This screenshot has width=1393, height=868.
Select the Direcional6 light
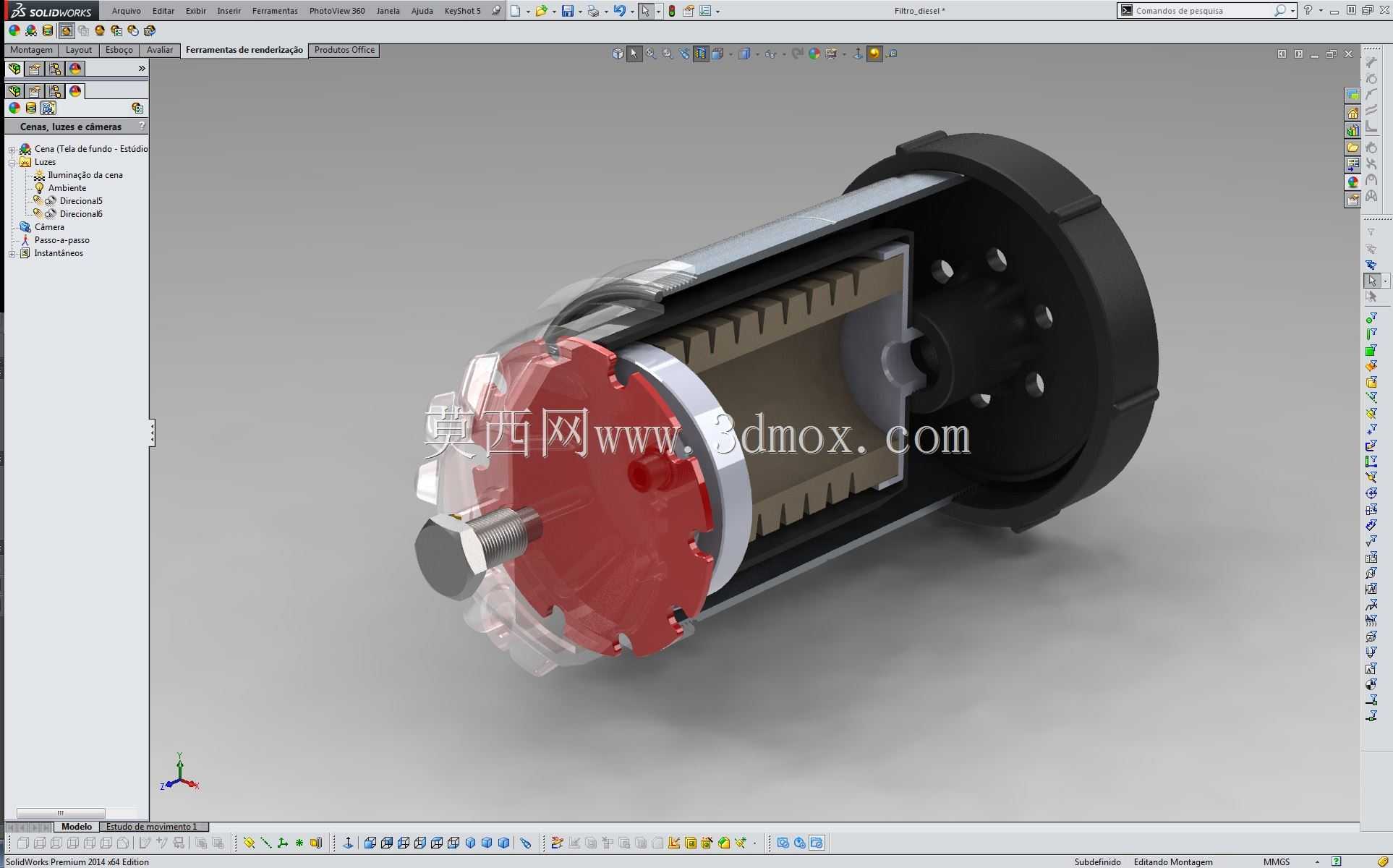[x=80, y=214]
